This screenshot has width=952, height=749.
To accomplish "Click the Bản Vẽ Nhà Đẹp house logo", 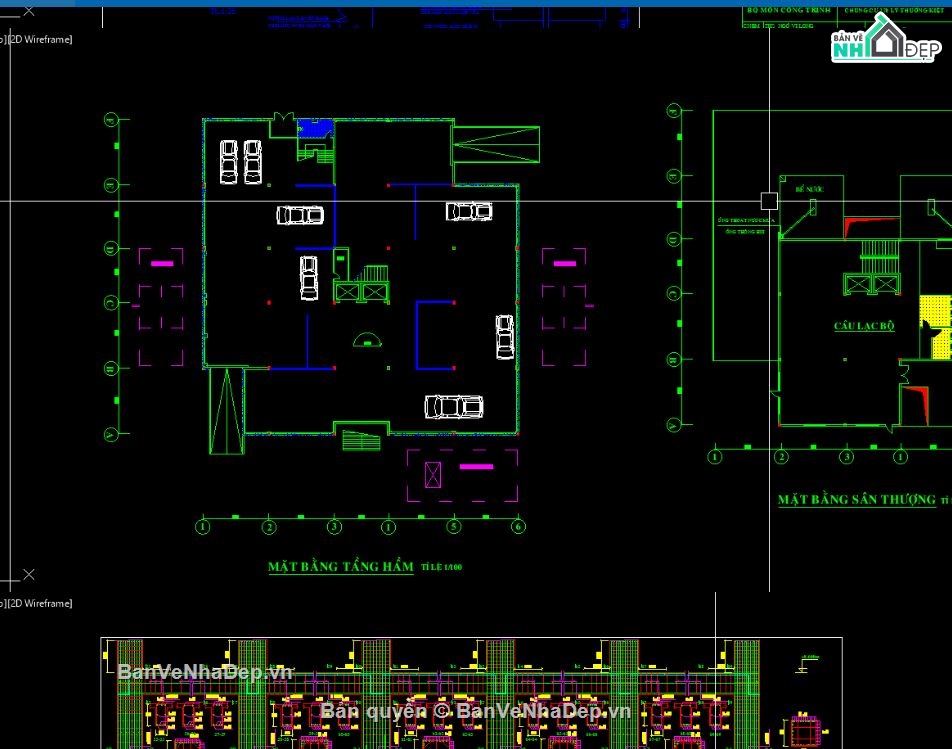I will [x=883, y=42].
